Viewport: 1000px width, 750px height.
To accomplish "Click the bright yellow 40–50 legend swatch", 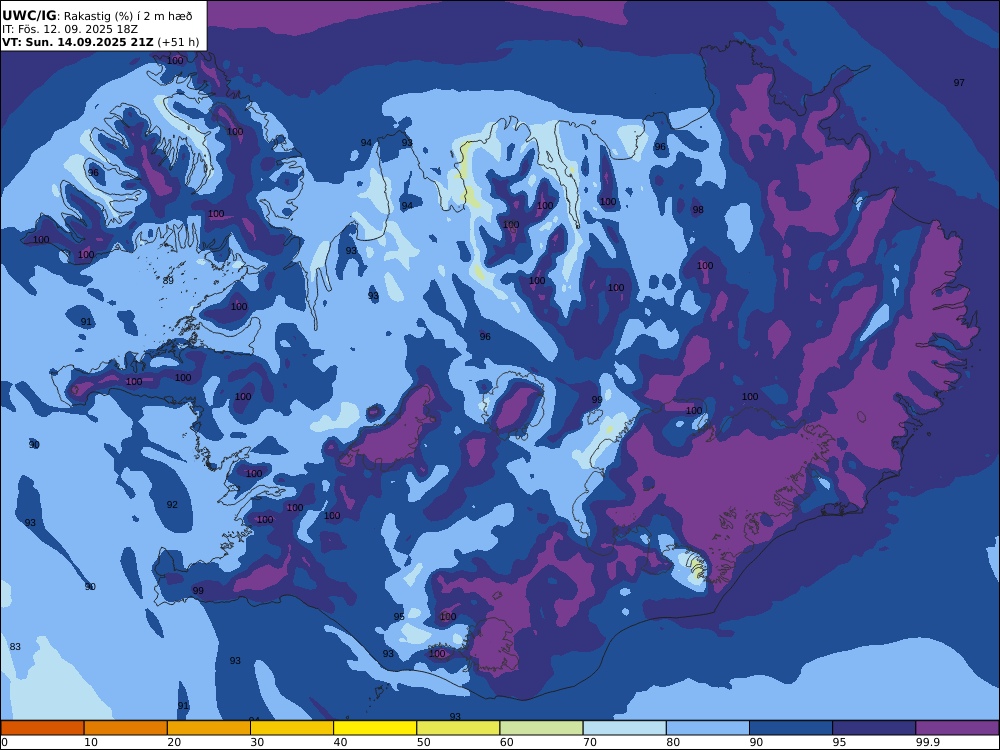I will point(375,728).
